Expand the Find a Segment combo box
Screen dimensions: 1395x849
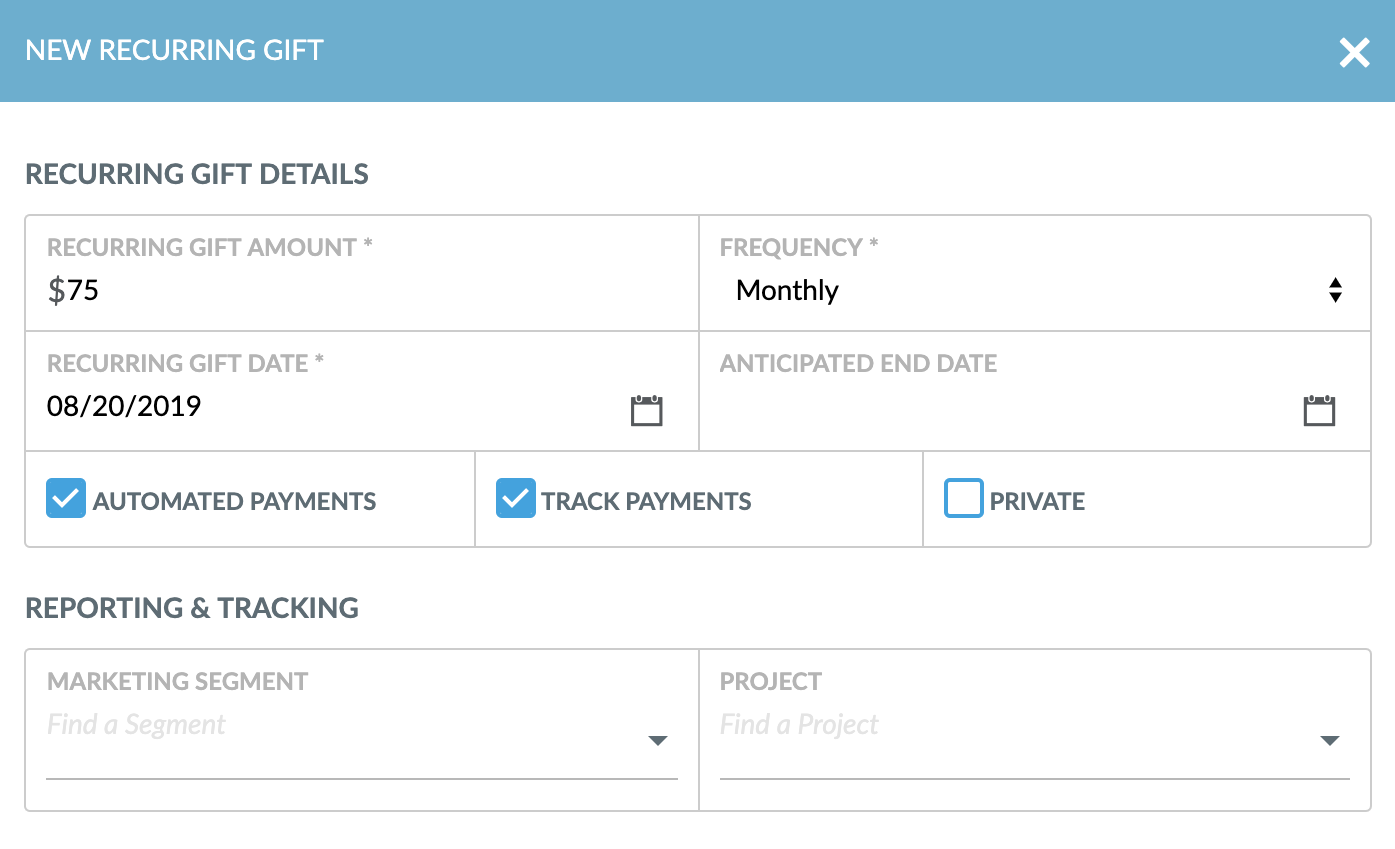(x=340, y=725)
